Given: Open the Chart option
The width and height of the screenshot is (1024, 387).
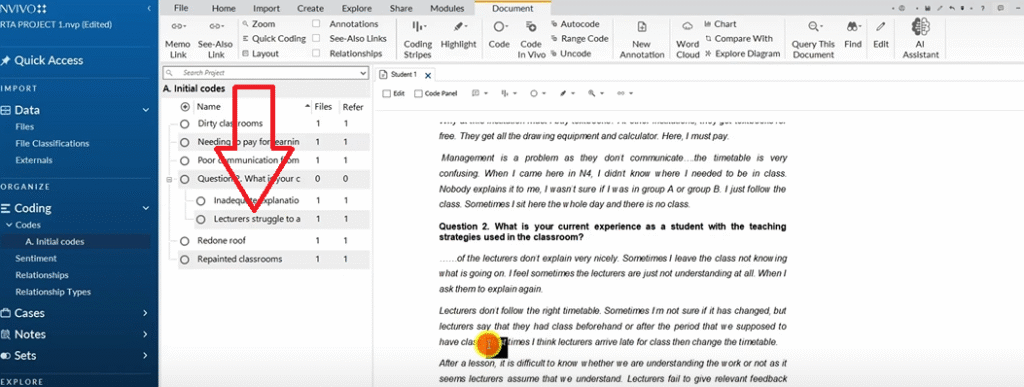Looking at the screenshot, I should pos(720,24).
